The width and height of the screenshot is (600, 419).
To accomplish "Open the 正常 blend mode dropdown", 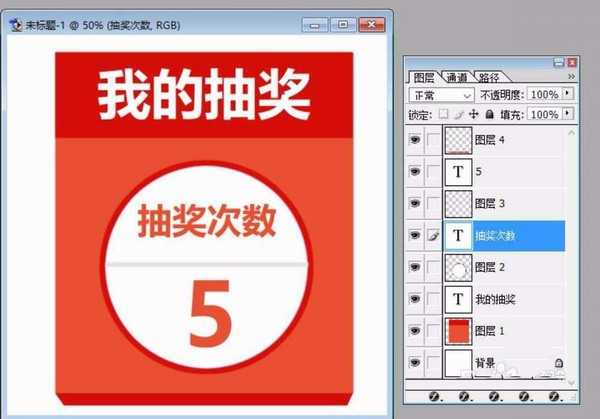I will point(441,95).
